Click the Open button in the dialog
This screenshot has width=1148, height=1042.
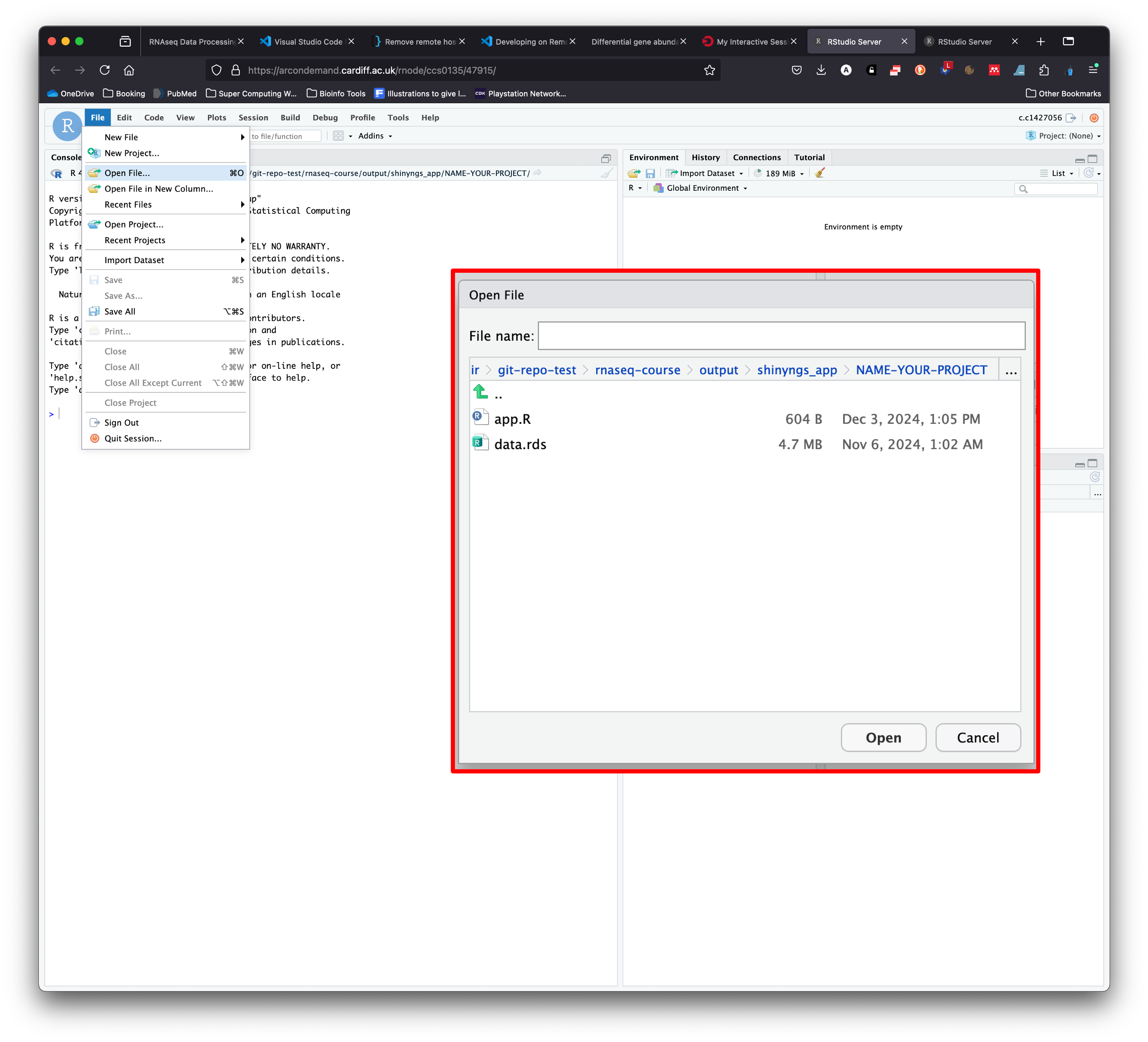point(883,738)
